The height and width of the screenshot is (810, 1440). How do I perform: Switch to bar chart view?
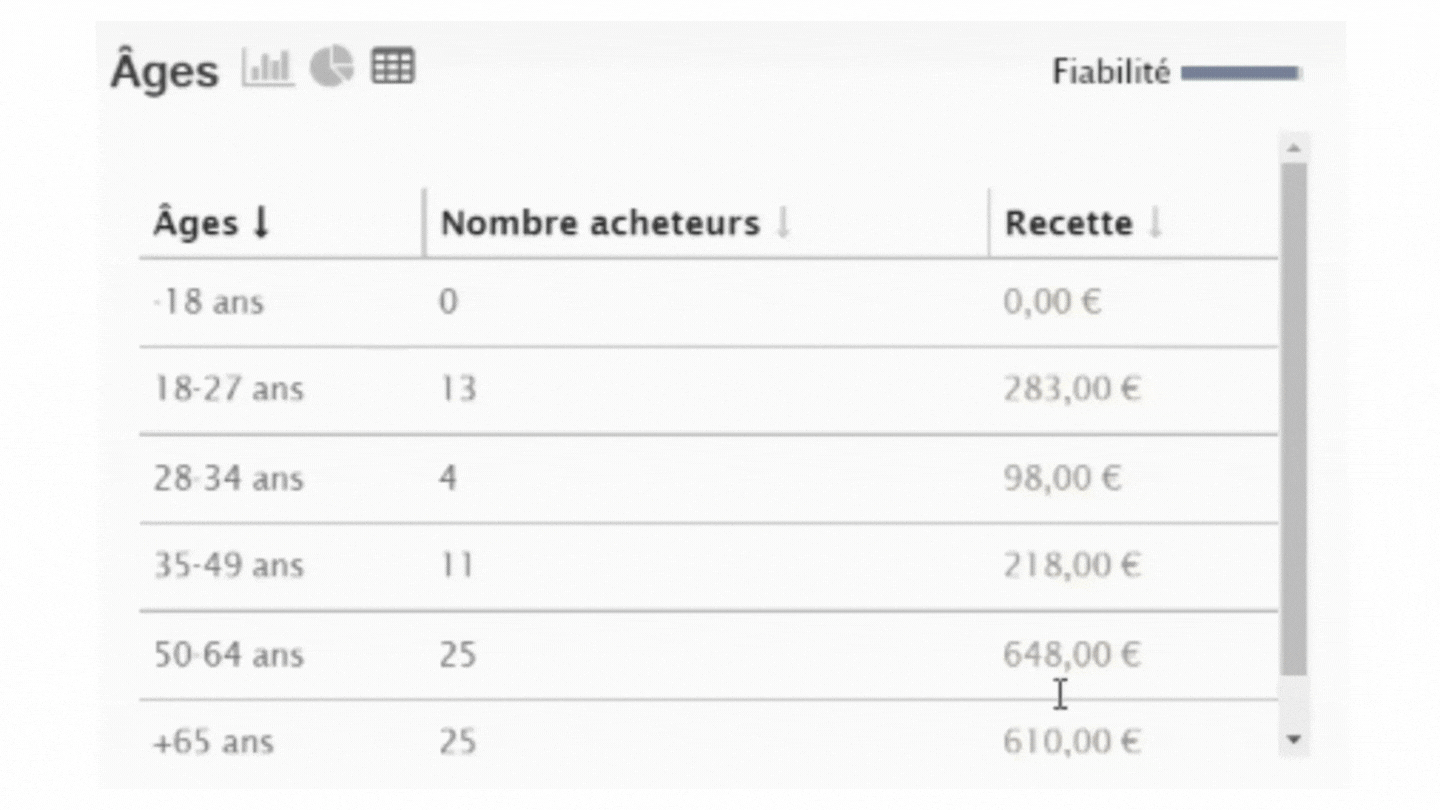(267, 68)
